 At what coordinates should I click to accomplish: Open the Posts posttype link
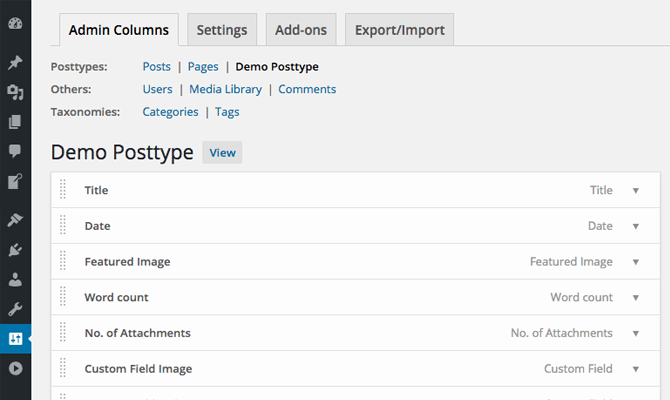coord(156,67)
